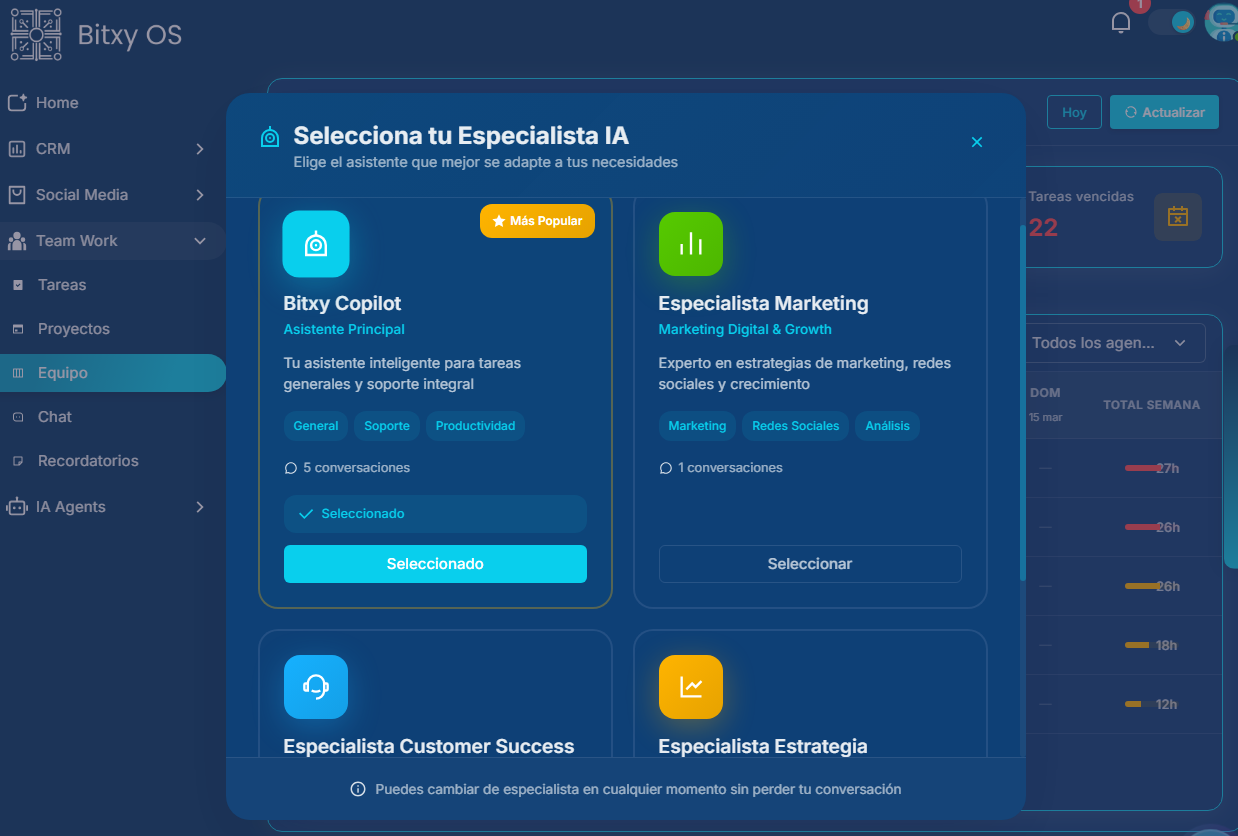Click the green Especialista Marketing bar chart icon
Viewport: 1238px width, 836px height.
click(691, 243)
